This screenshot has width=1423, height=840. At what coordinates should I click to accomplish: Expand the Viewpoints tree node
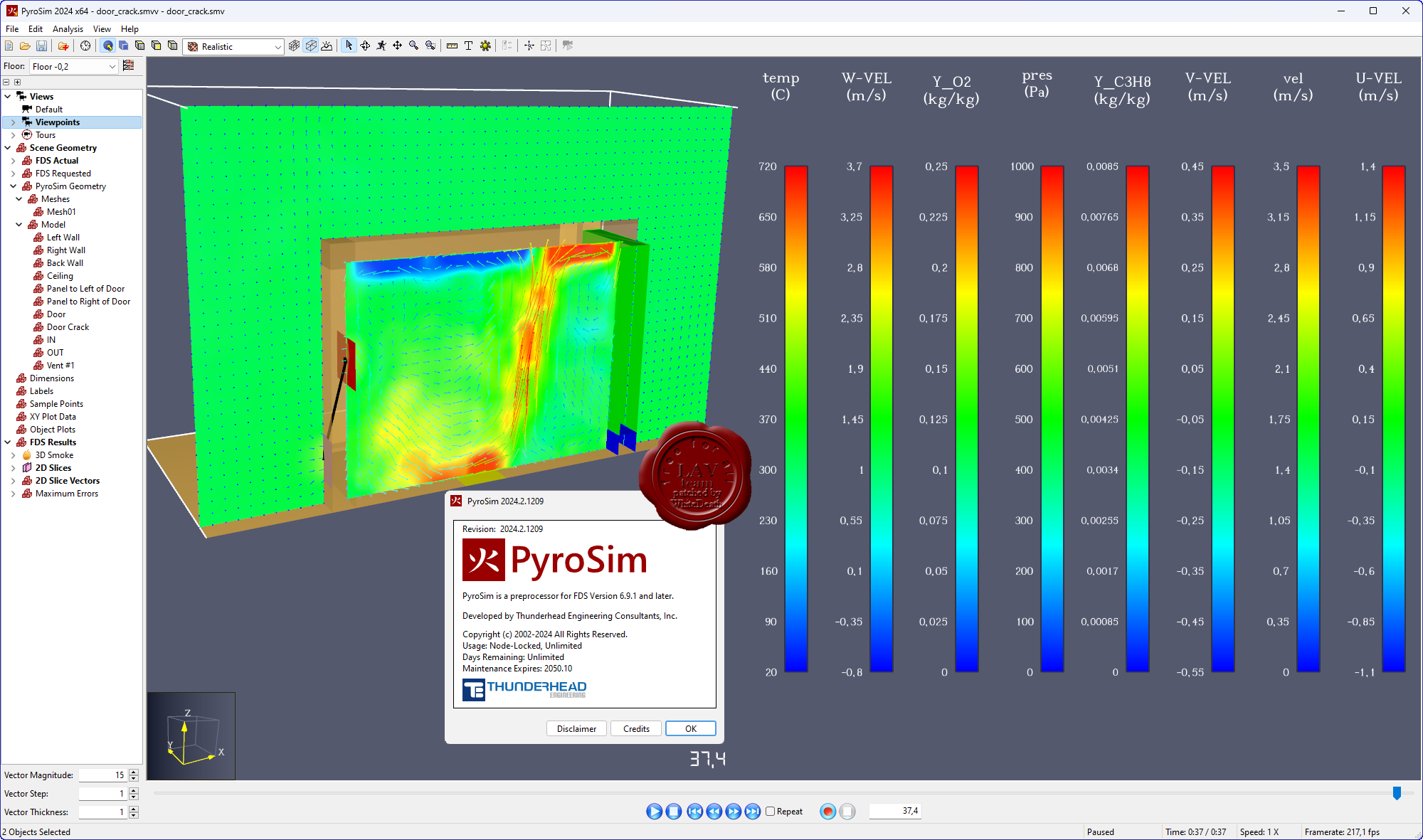tap(13, 122)
